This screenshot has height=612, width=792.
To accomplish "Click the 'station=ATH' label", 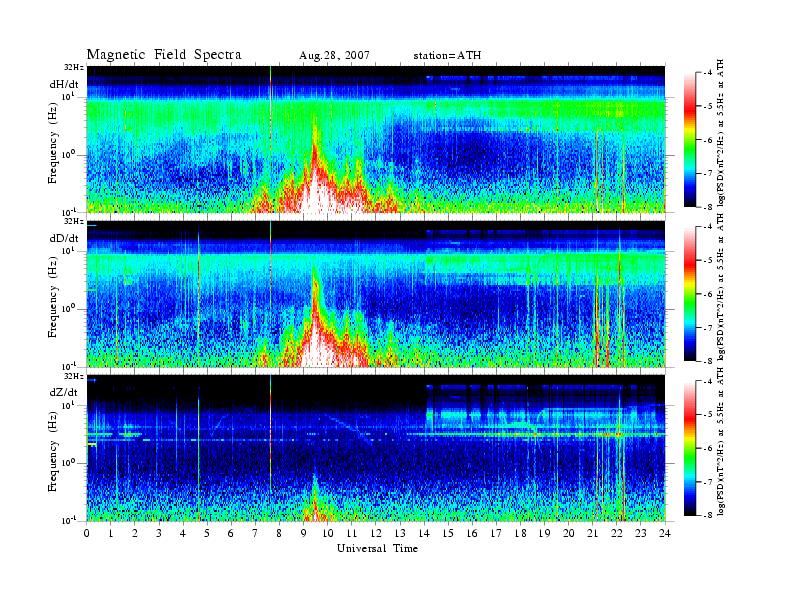I will pos(447,56).
